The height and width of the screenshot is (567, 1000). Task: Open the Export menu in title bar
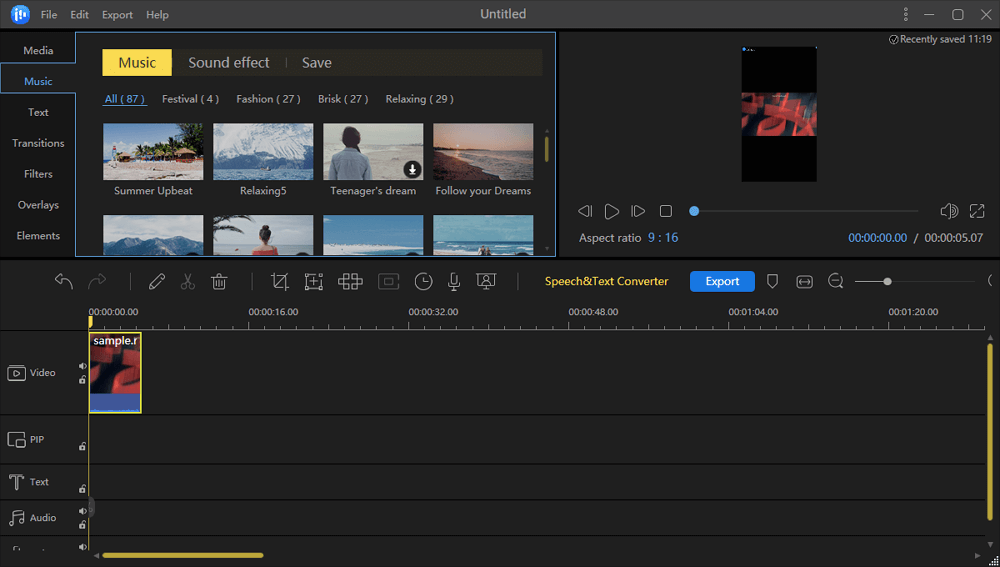pos(117,15)
